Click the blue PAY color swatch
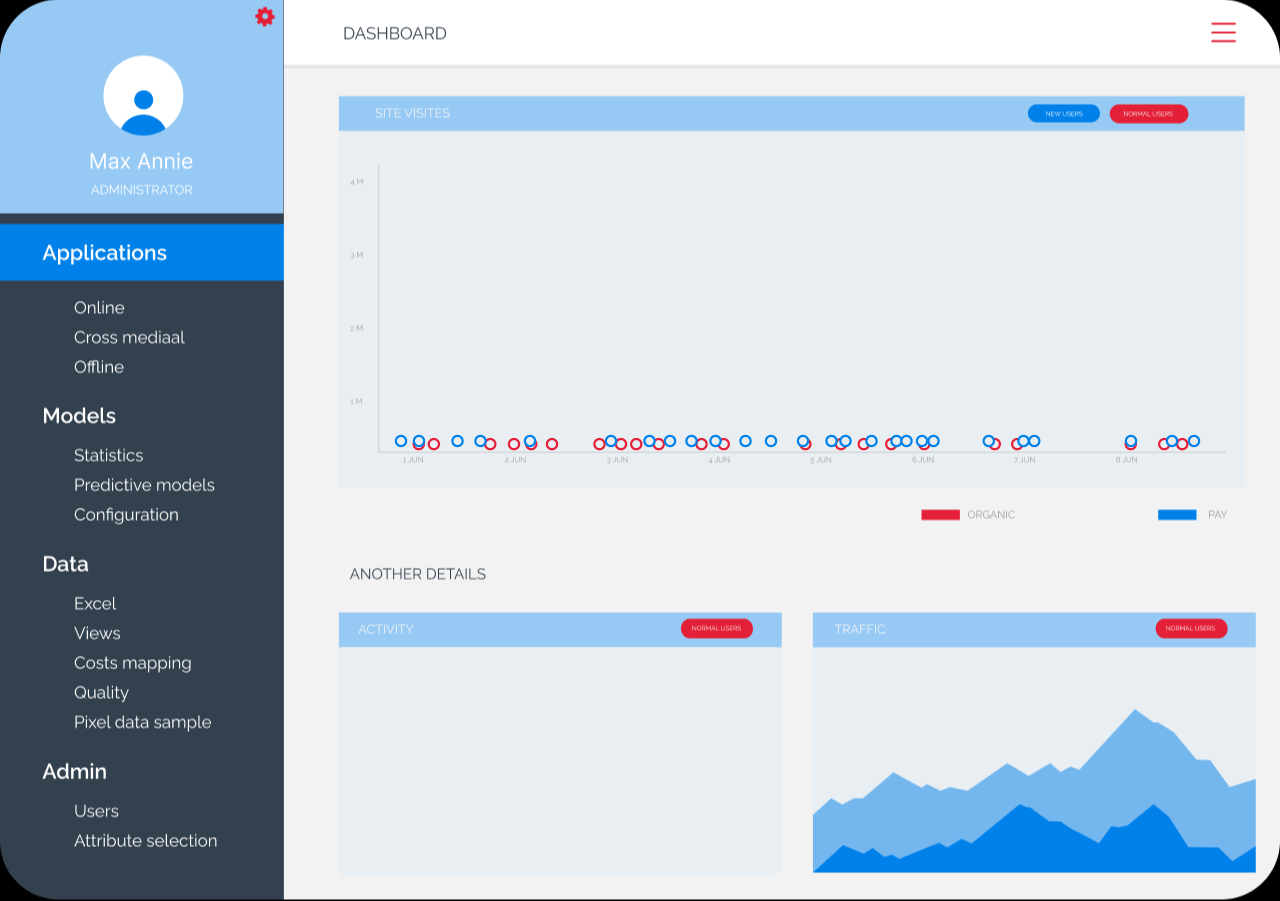This screenshot has height=901, width=1280. [x=1176, y=513]
